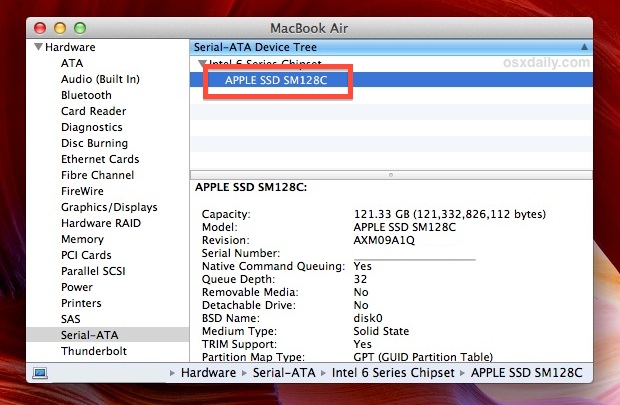Click the computer icon in path bar

tap(40, 373)
